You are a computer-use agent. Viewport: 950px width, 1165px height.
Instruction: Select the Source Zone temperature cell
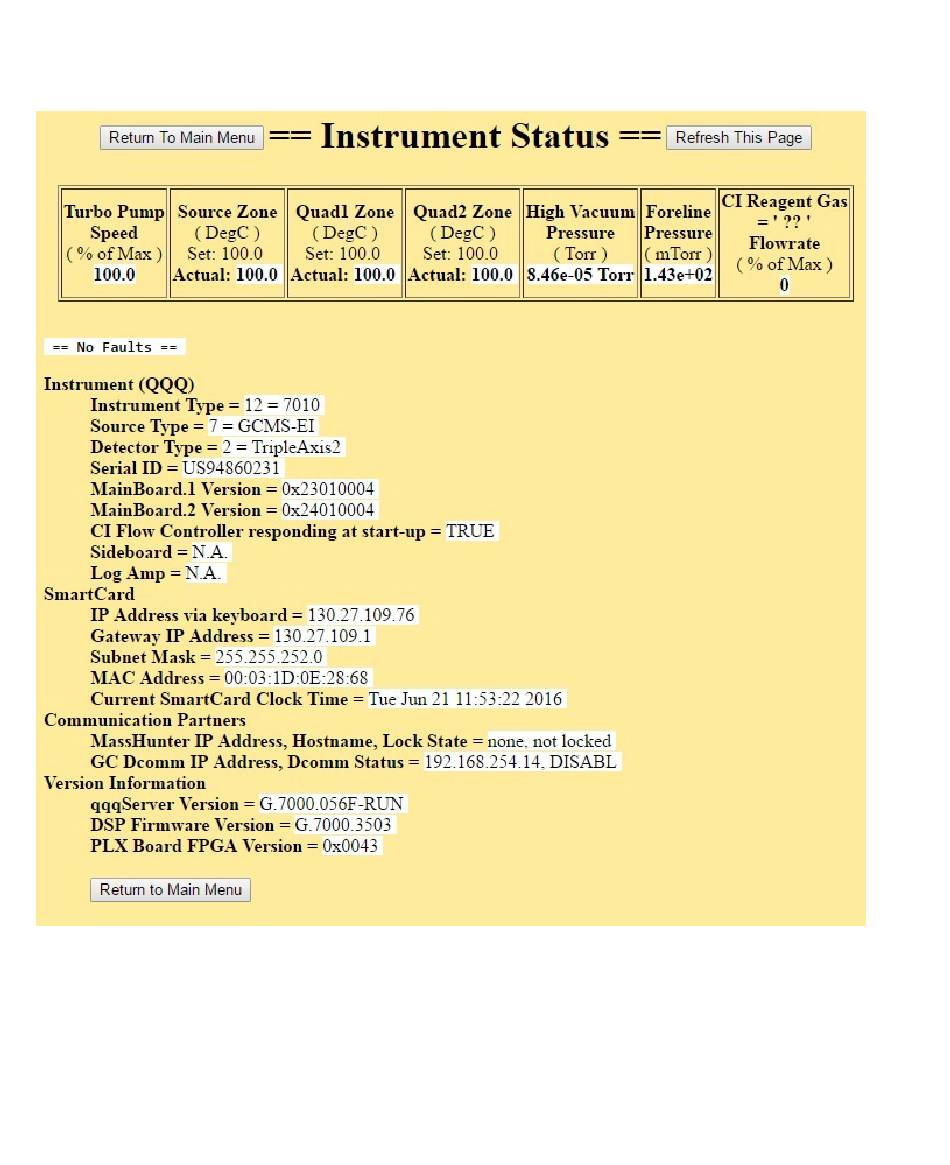click(227, 243)
